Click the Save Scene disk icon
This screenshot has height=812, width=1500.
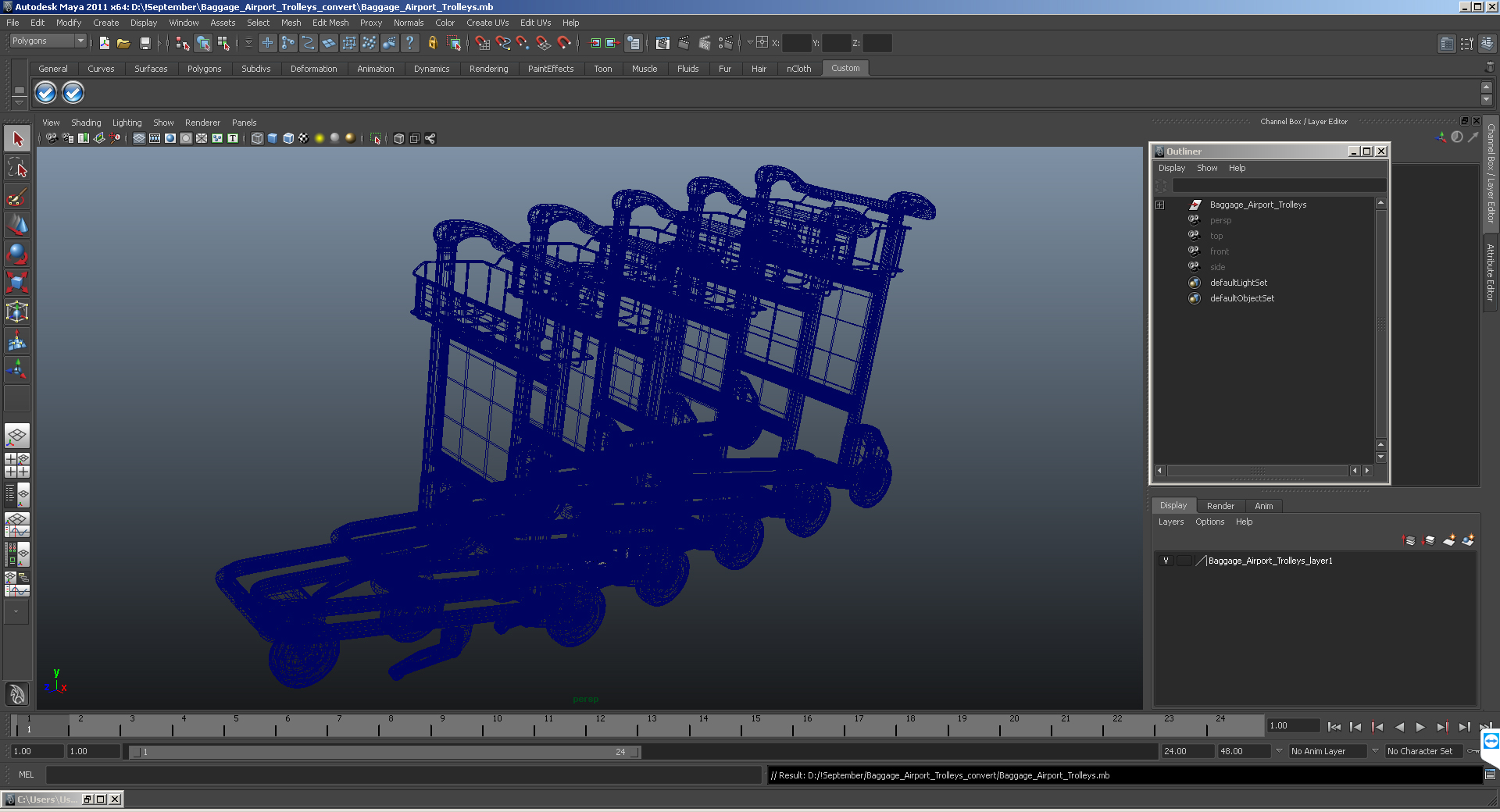pyautogui.click(x=145, y=43)
